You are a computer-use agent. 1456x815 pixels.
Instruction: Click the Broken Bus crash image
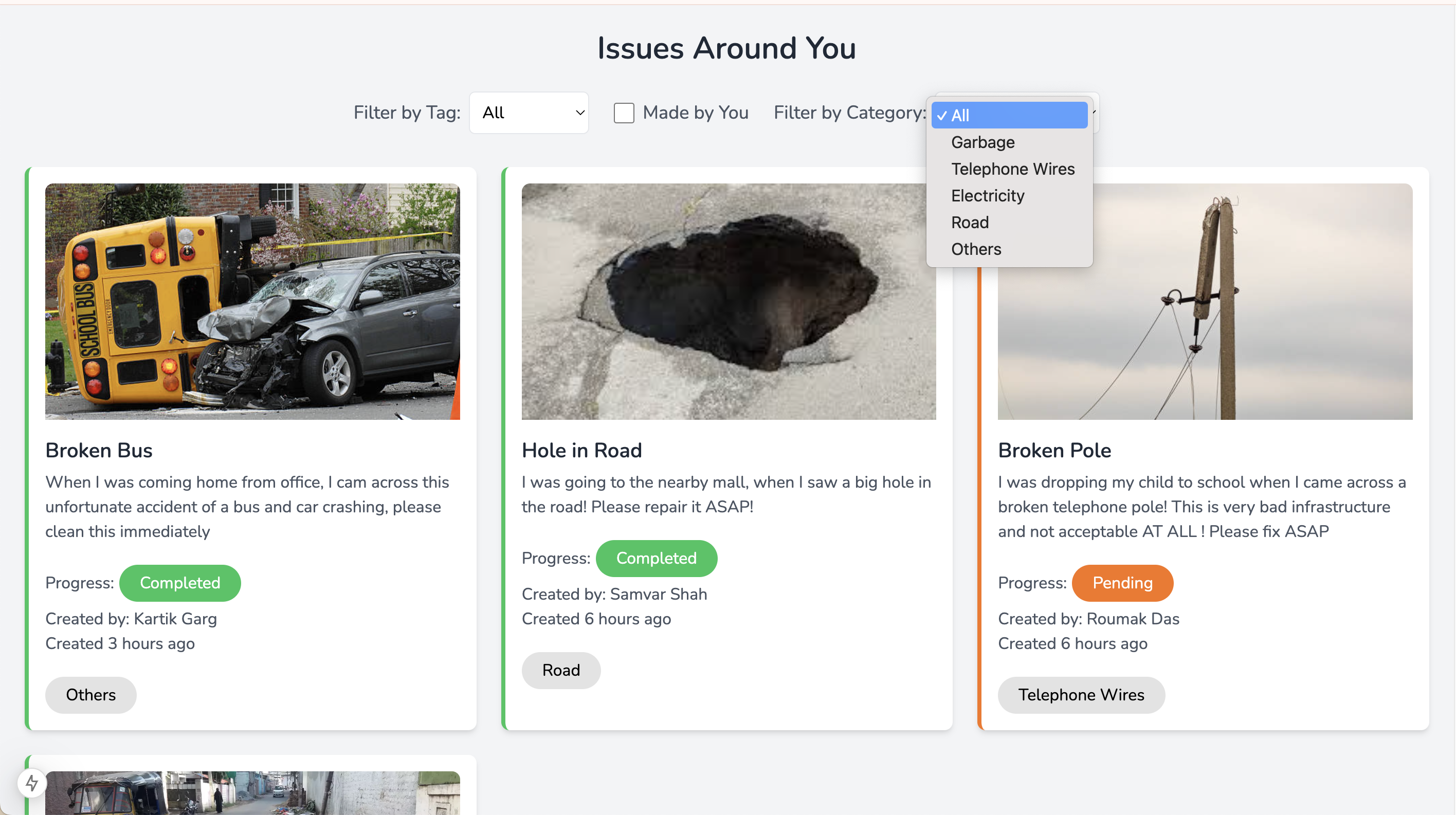tap(252, 301)
